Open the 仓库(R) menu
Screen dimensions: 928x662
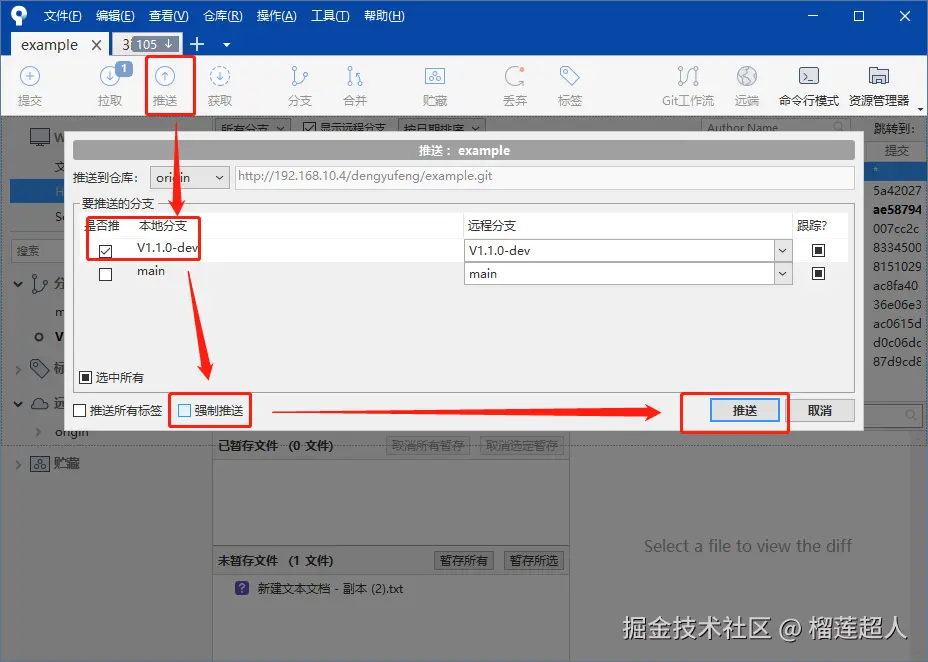point(222,15)
